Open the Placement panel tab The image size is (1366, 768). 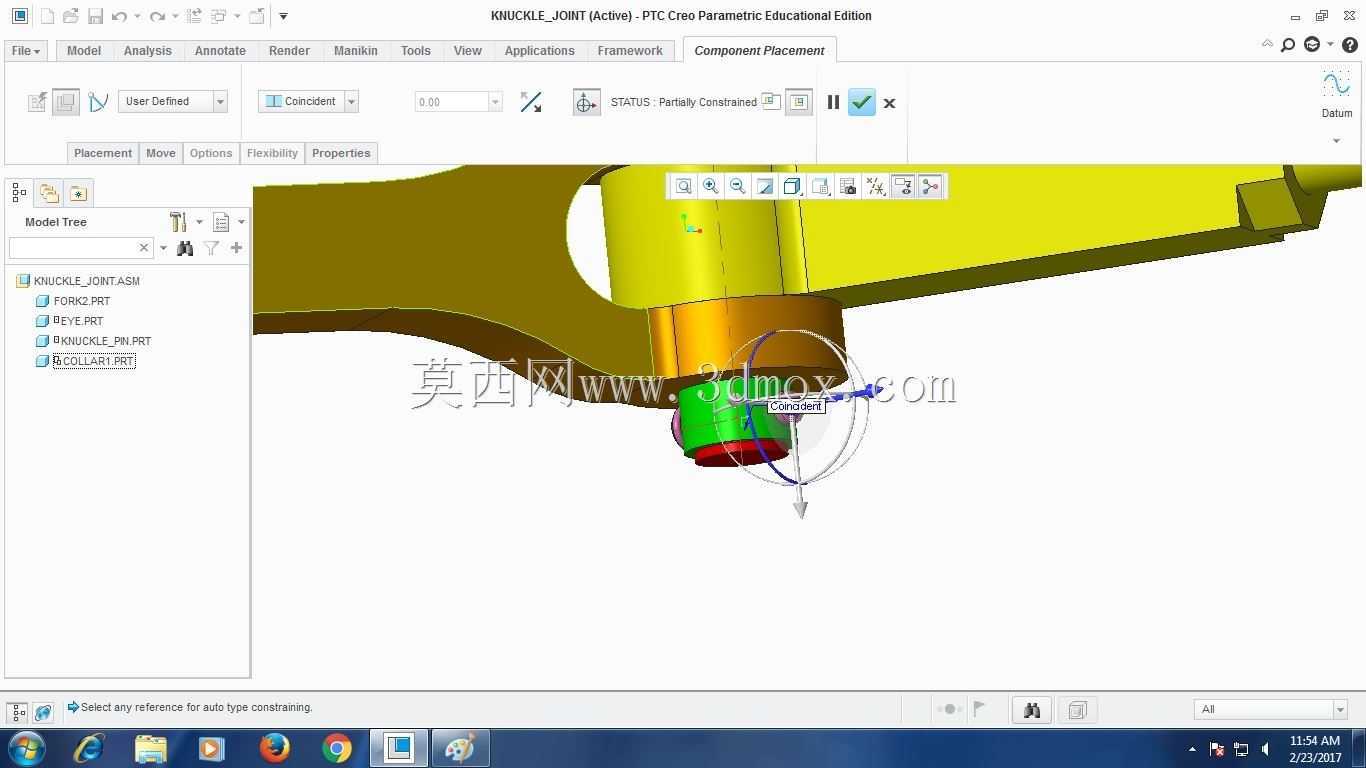point(103,153)
